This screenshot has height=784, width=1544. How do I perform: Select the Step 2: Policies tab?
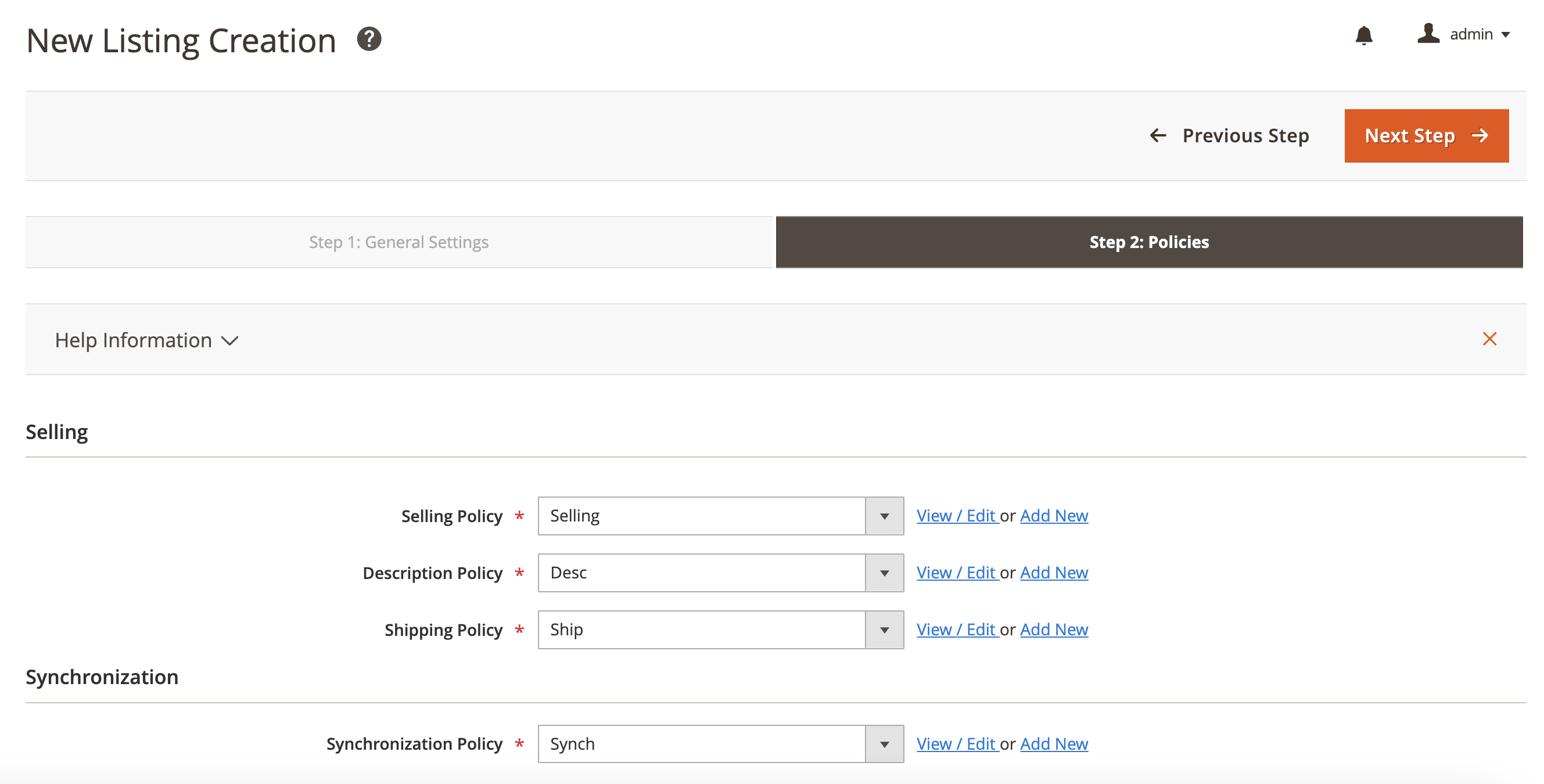pyautogui.click(x=1148, y=242)
